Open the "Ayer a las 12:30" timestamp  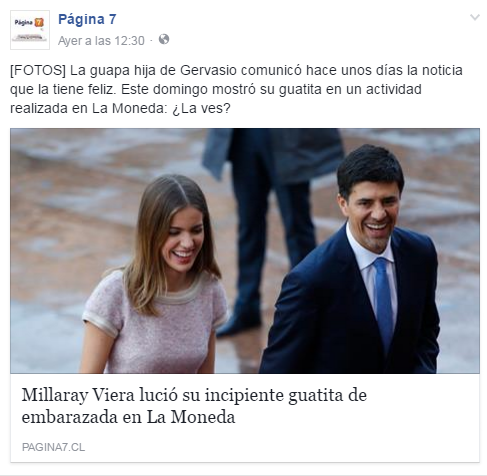[101, 41]
